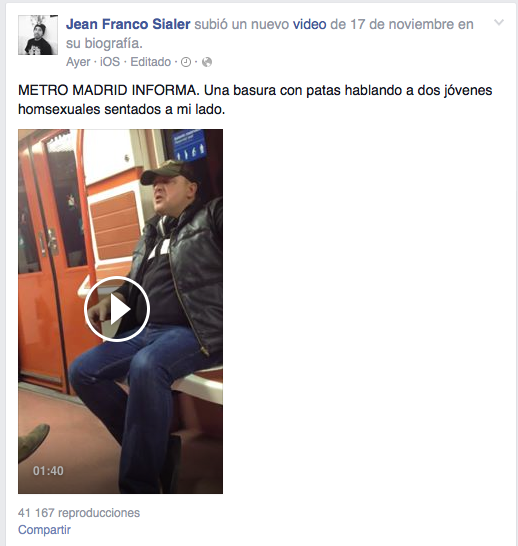Click the 'Ayer' timestamp link
518x546 pixels.
[x=78, y=62]
